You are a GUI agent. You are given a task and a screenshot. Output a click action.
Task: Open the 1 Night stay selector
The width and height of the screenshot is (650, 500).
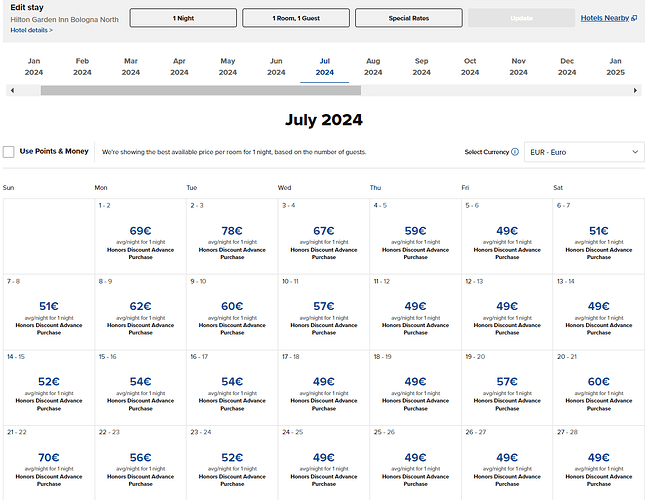pos(184,18)
